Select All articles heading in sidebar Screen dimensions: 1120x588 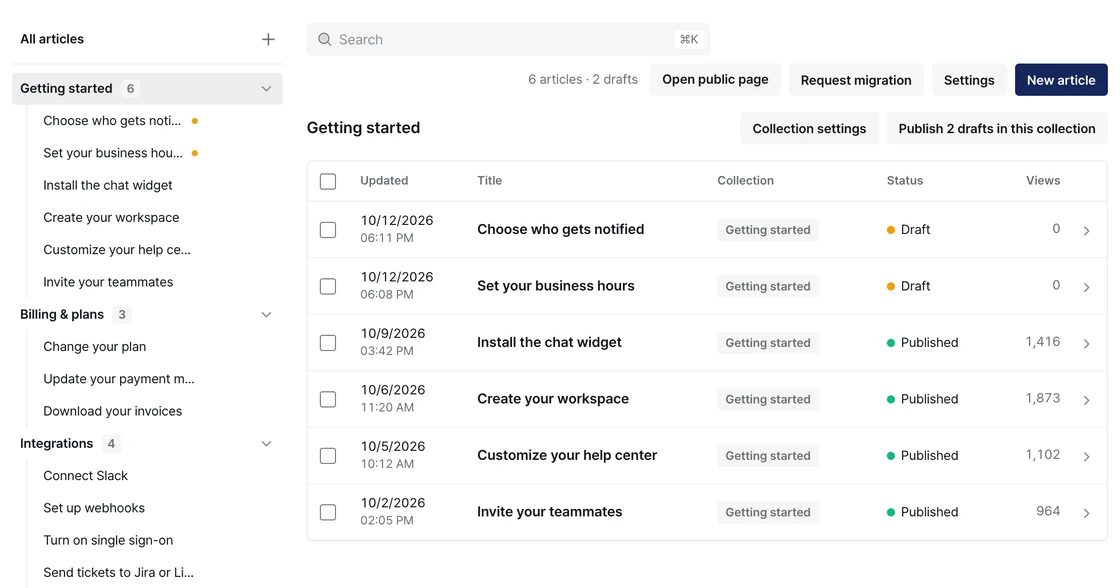click(x=52, y=39)
